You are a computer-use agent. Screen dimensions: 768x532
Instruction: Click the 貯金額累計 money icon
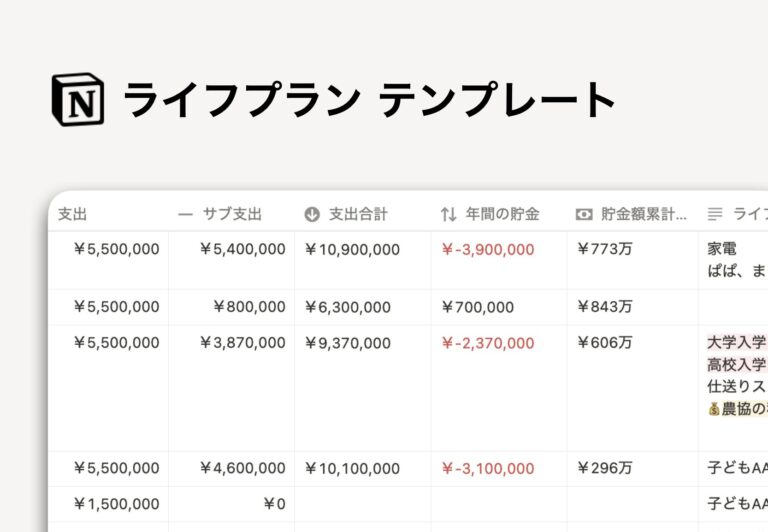(584, 215)
